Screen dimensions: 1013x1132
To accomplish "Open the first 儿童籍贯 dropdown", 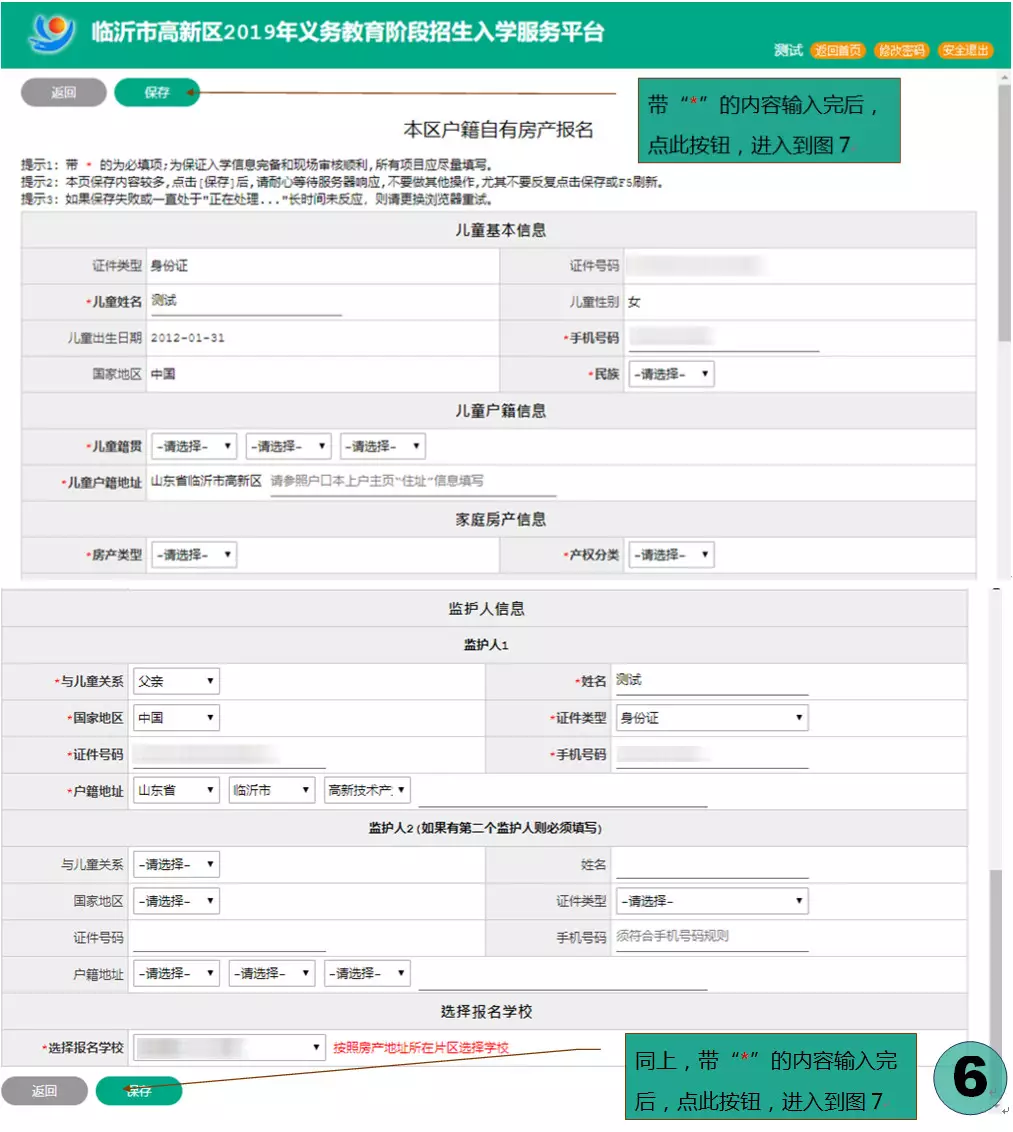I will tap(194, 446).
